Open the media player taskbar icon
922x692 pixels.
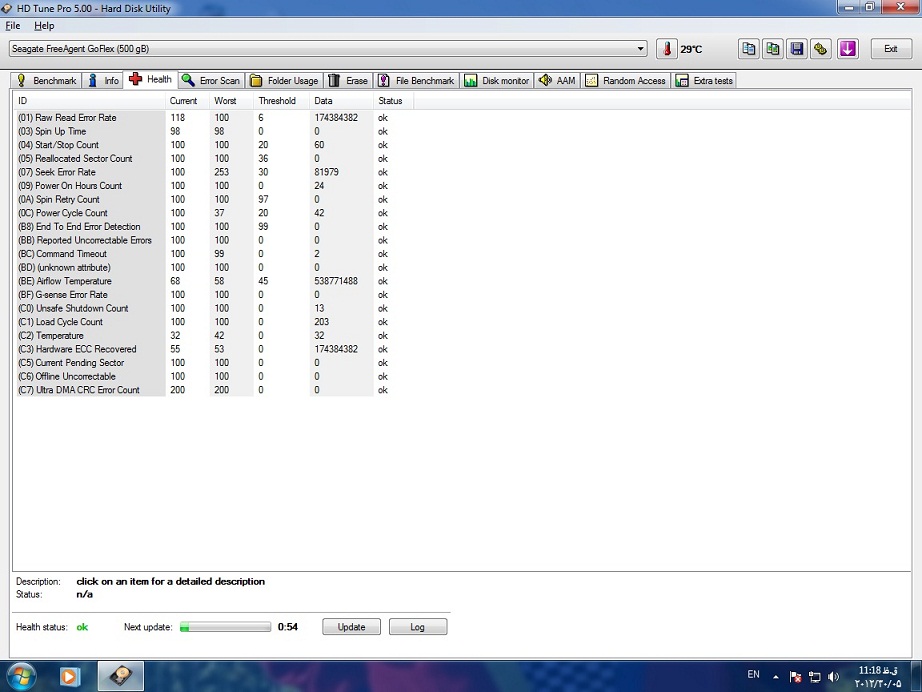click(x=70, y=676)
